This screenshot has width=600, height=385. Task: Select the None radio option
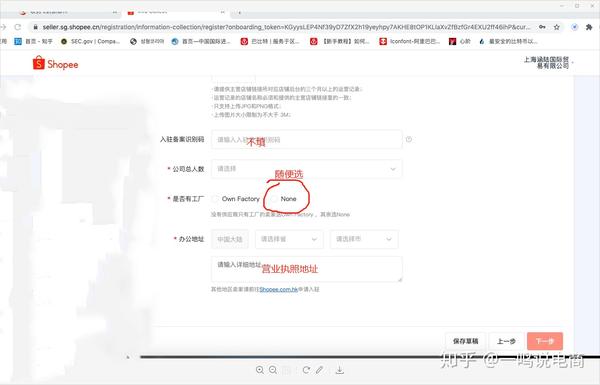click(274, 199)
